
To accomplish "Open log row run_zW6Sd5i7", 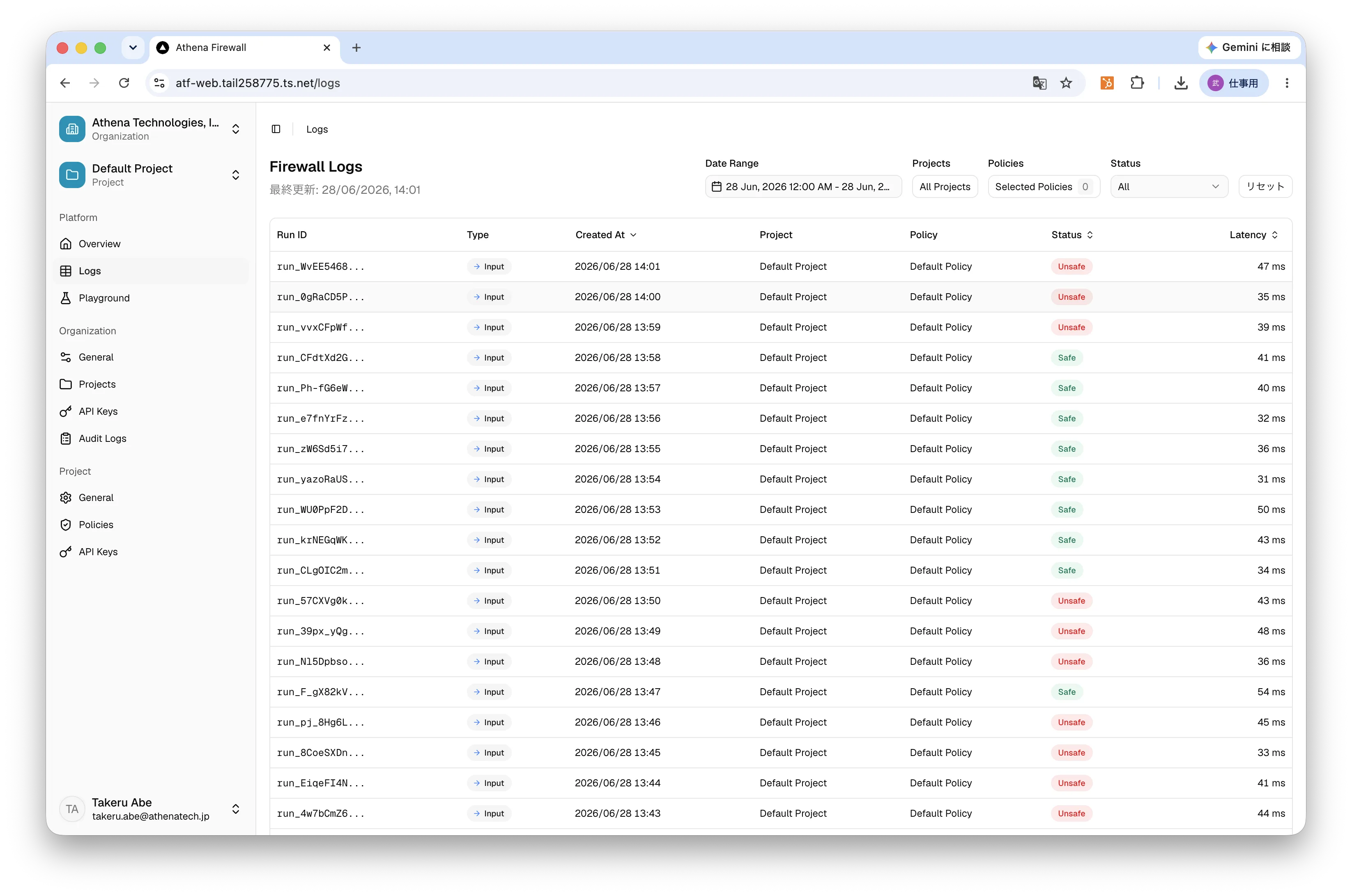I will [781, 449].
